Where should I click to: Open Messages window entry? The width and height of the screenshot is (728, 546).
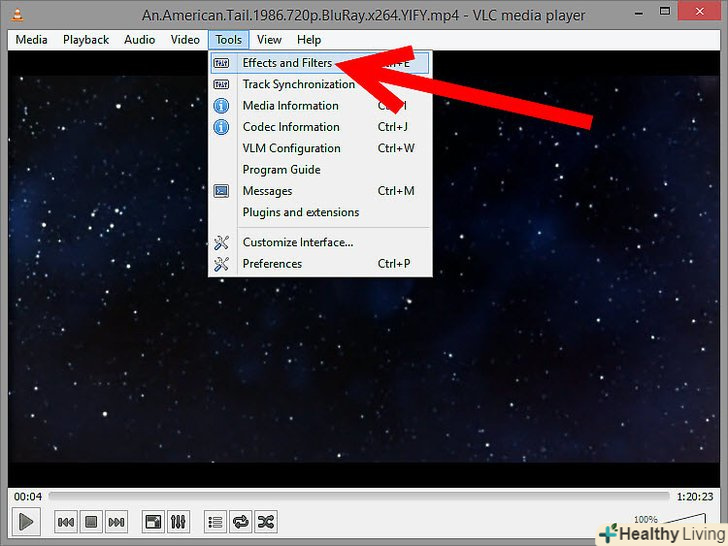click(x=319, y=191)
